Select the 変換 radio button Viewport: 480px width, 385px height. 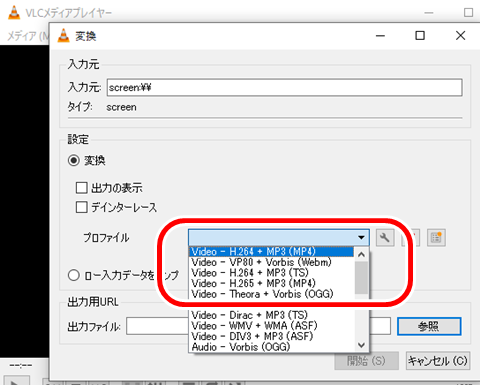tap(74, 160)
